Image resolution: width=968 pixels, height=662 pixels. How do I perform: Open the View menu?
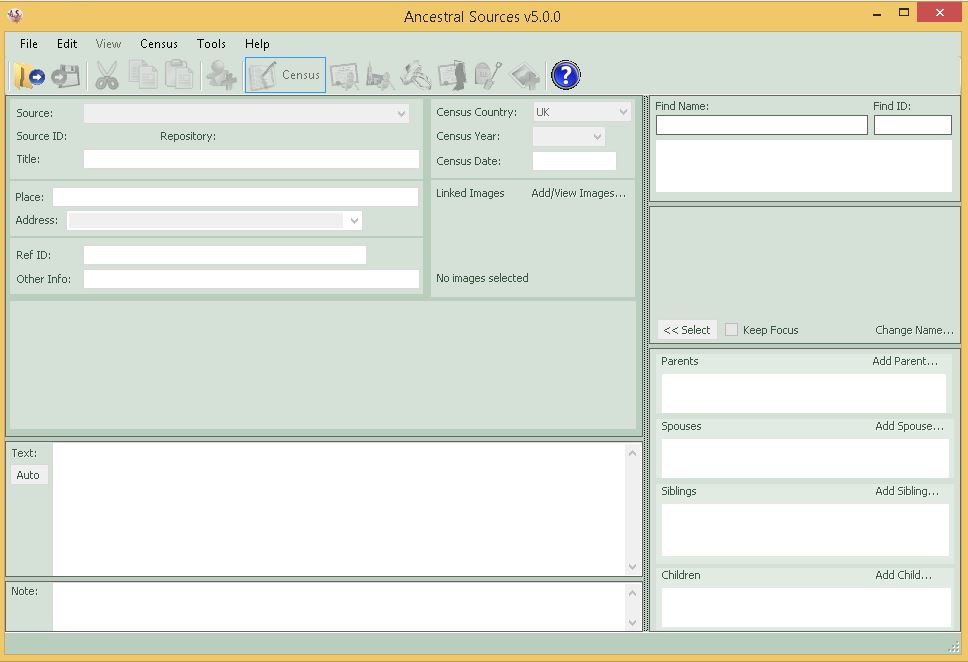pos(108,44)
